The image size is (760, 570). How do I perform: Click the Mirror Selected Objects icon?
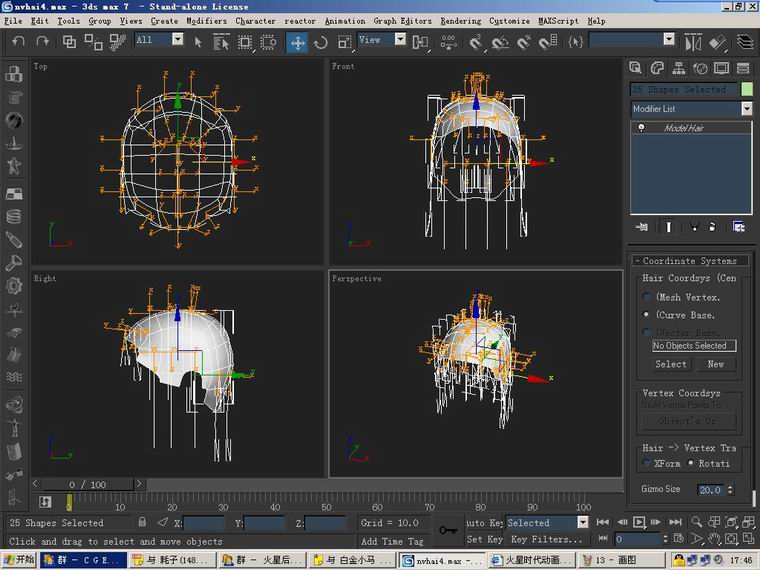point(693,43)
